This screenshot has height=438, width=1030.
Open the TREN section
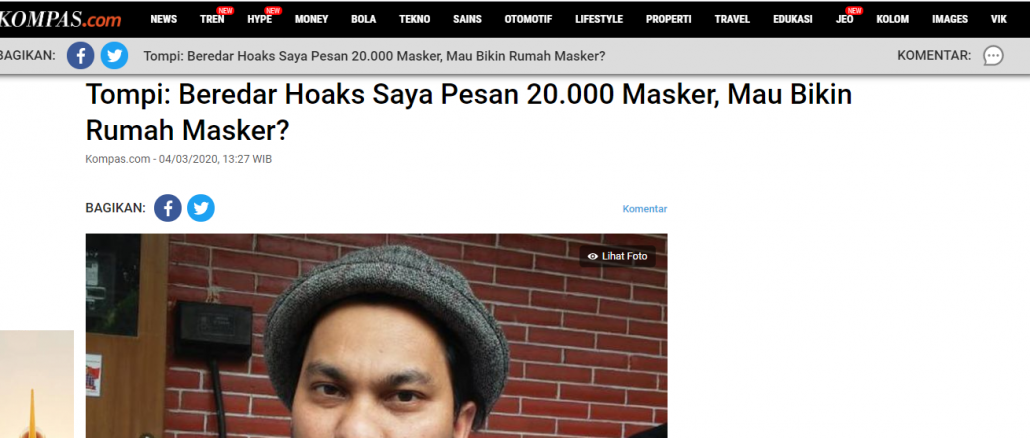(212, 19)
